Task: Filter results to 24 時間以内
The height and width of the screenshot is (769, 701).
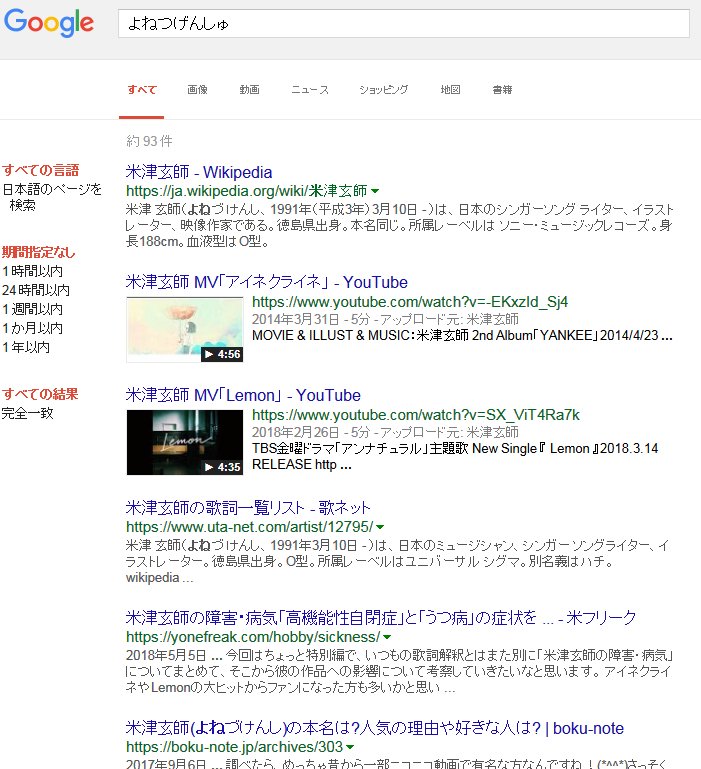Action: pos(36,290)
